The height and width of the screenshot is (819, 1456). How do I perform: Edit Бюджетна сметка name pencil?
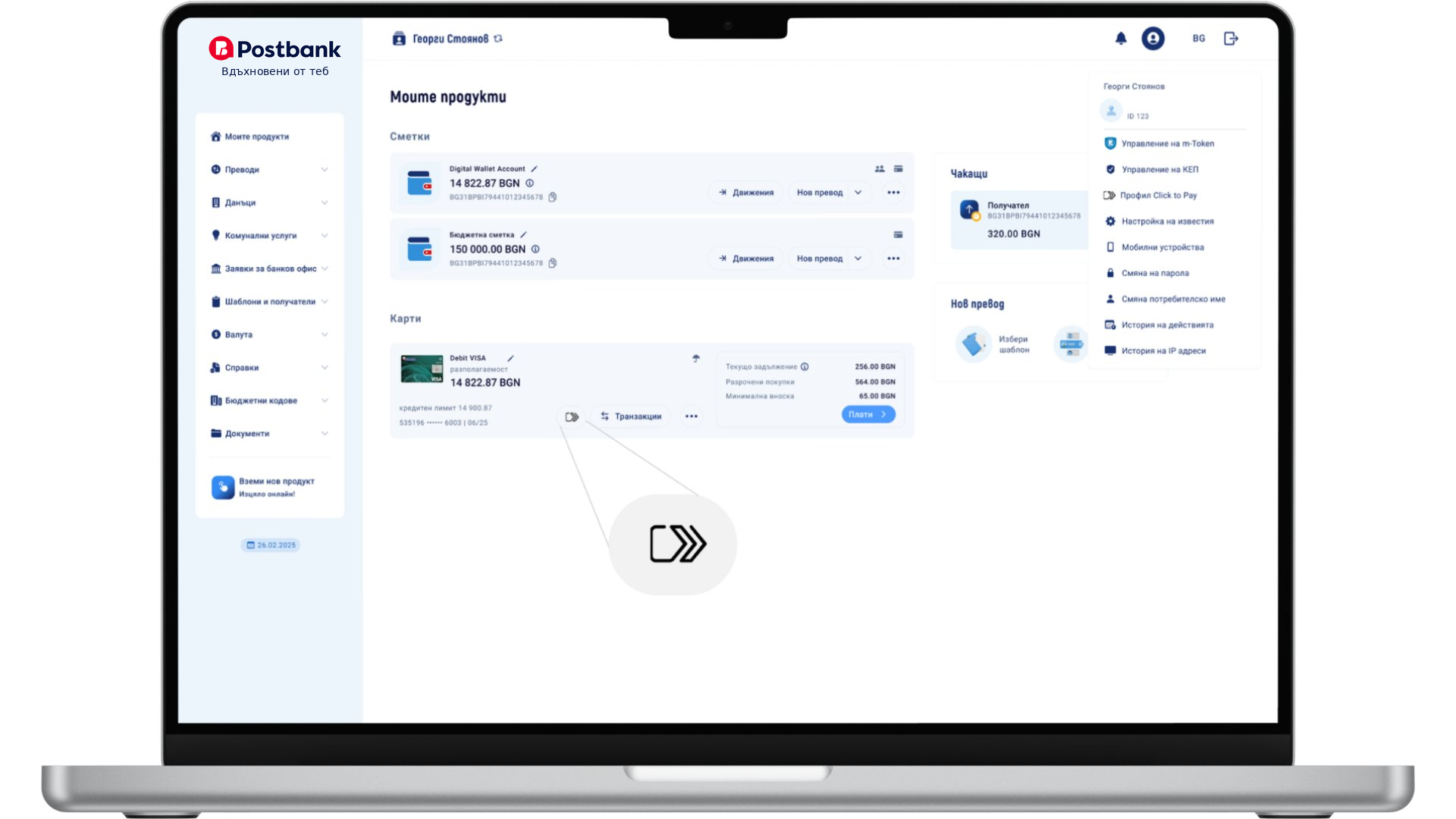[523, 235]
